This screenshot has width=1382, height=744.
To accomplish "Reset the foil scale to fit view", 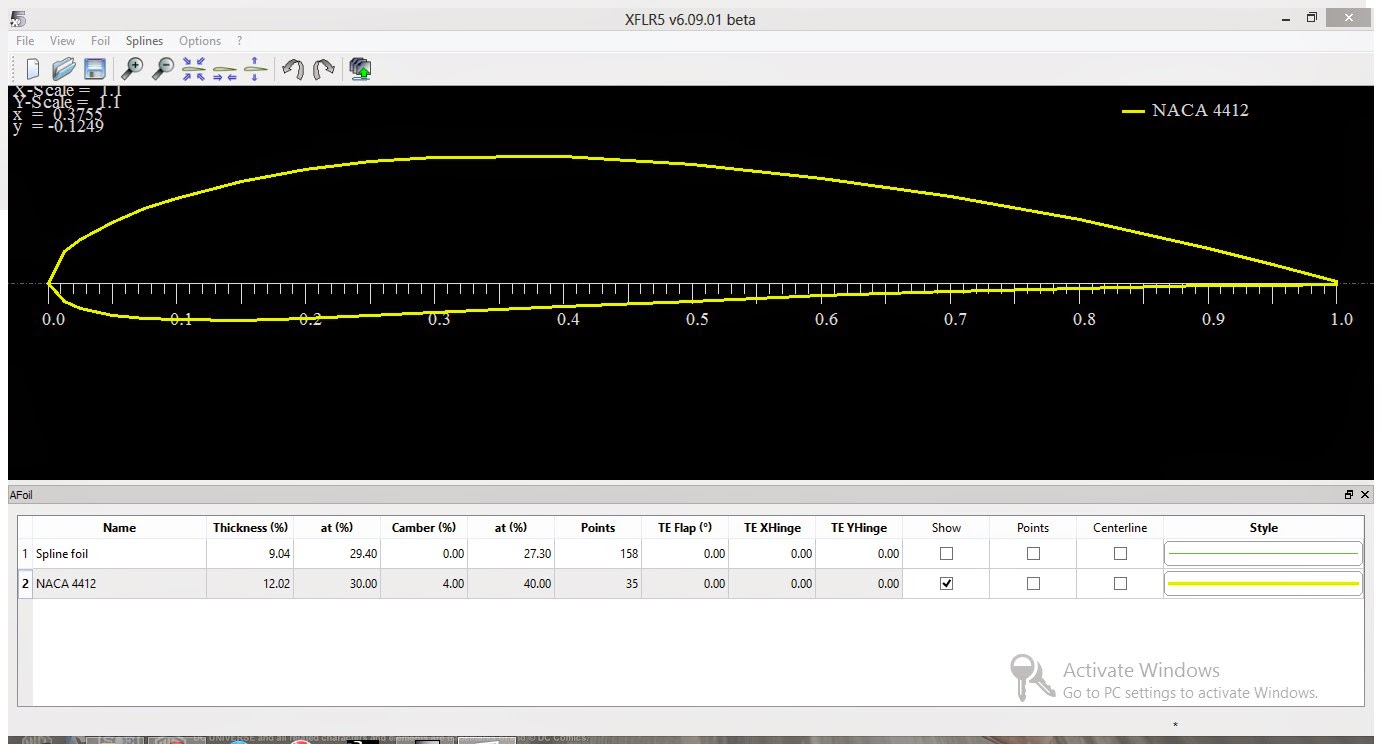I will point(193,68).
